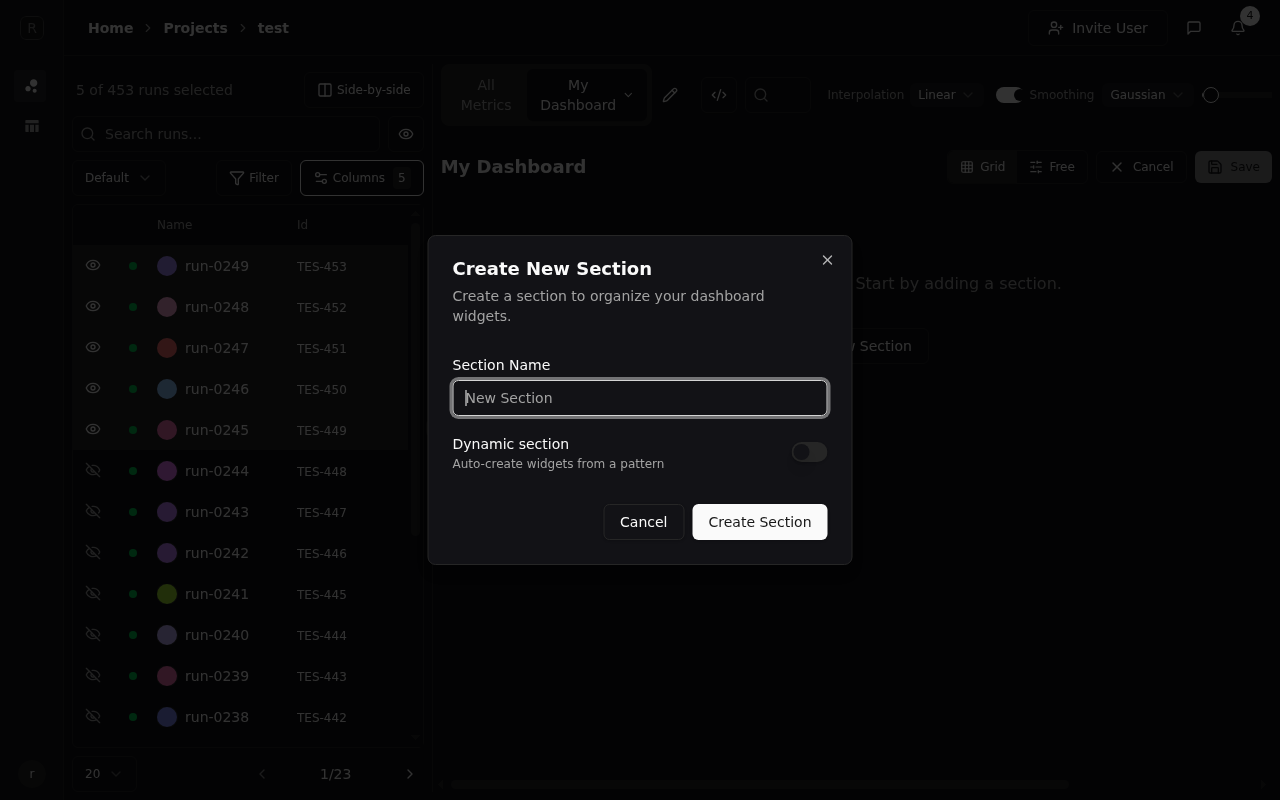Open the Gaussian smoothing method dropdown
The height and width of the screenshot is (800, 1280).
tap(1145, 94)
